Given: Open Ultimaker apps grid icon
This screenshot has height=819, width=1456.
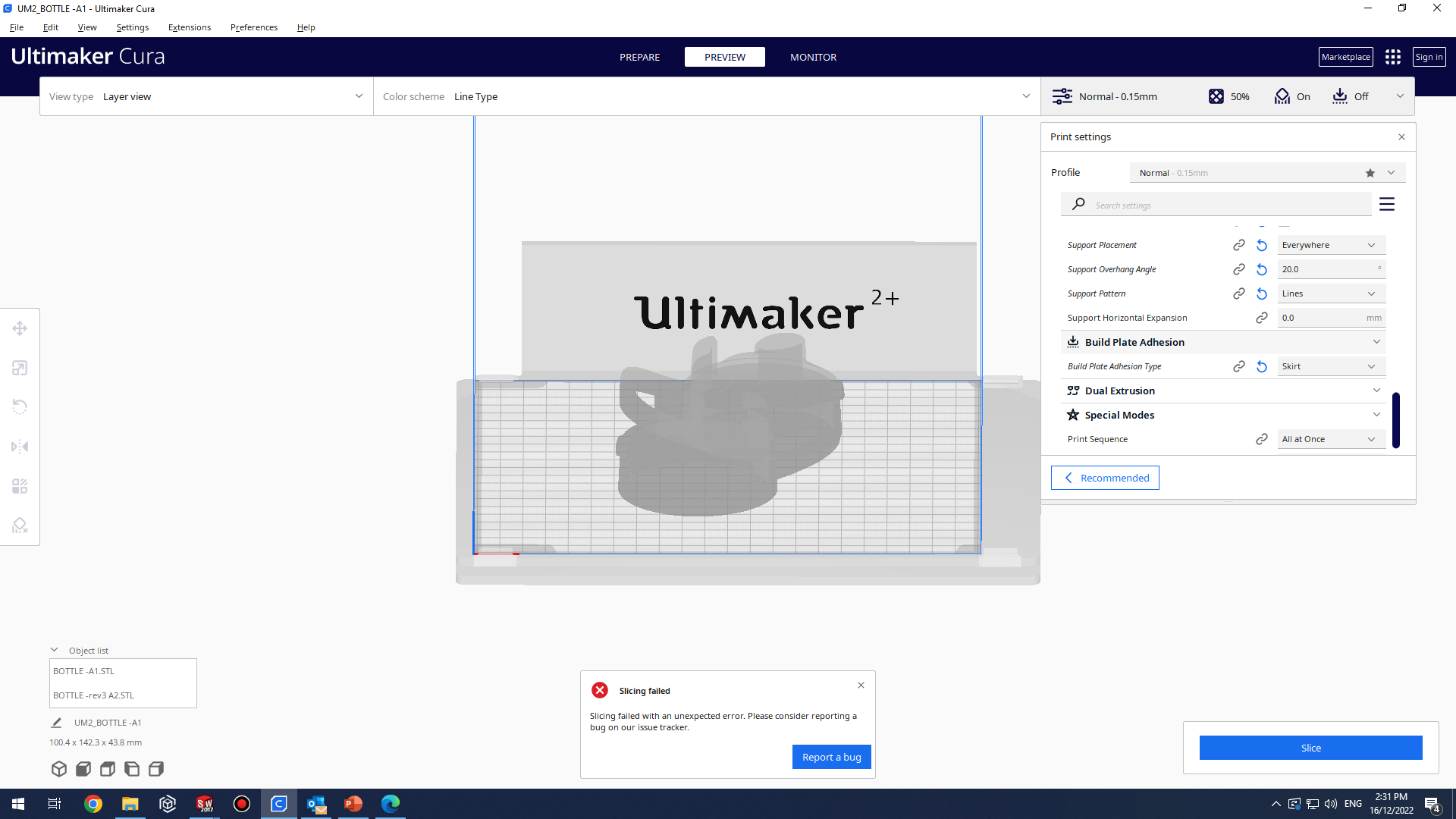Looking at the screenshot, I should pyautogui.click(x=1393, y=57).
